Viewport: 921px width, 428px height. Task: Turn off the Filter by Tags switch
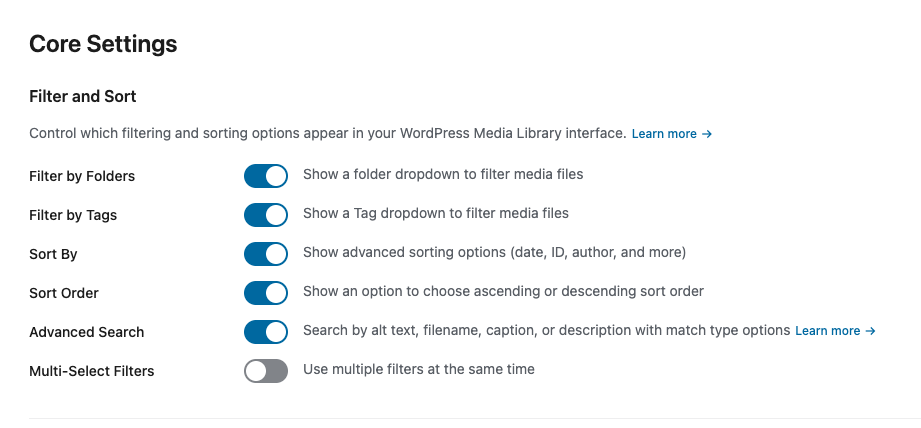[x=266, y=215]
